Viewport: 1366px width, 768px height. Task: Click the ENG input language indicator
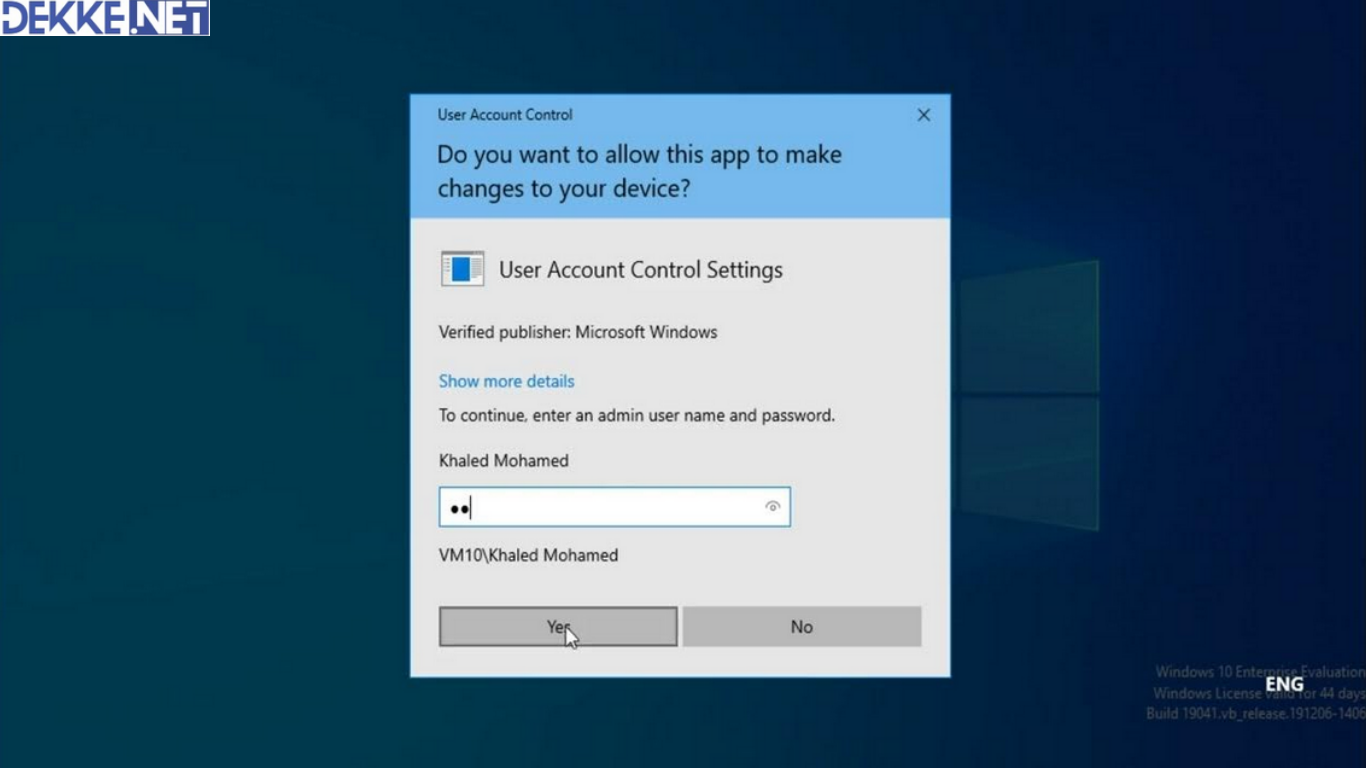[x=1285, y=685]
